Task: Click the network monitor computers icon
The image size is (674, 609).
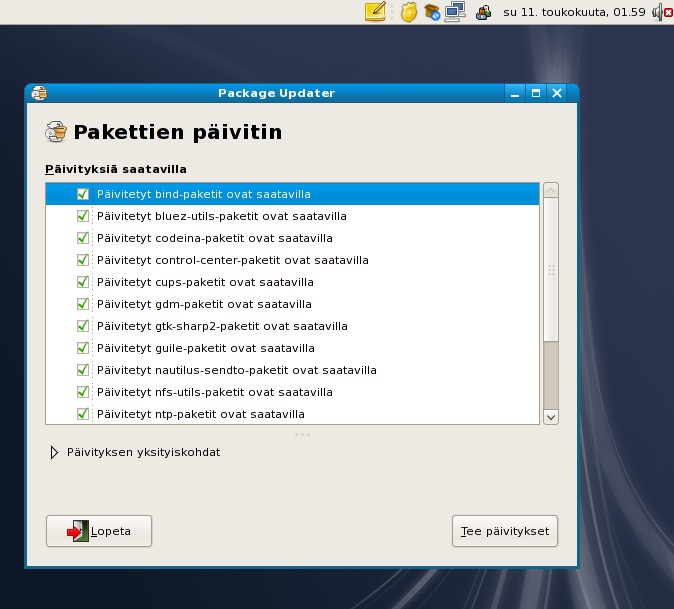Action: click(455, 12)
